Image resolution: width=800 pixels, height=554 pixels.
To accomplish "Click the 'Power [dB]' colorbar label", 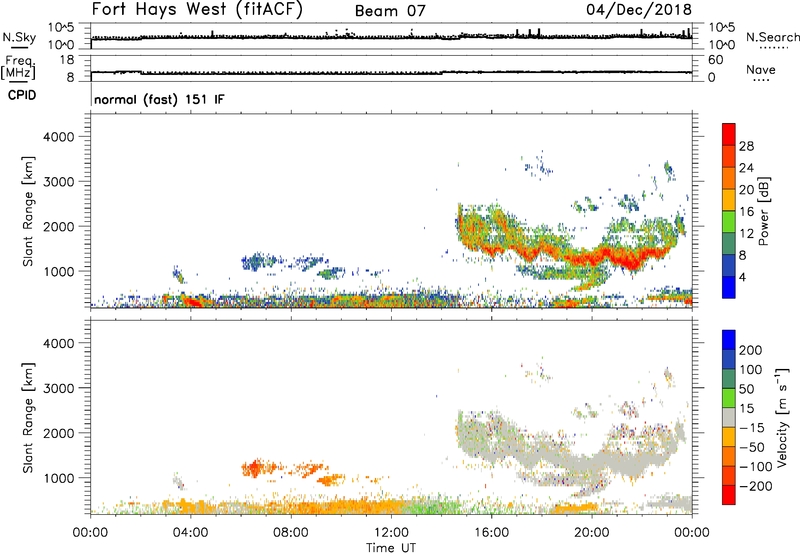I will (x=763, y=211).
